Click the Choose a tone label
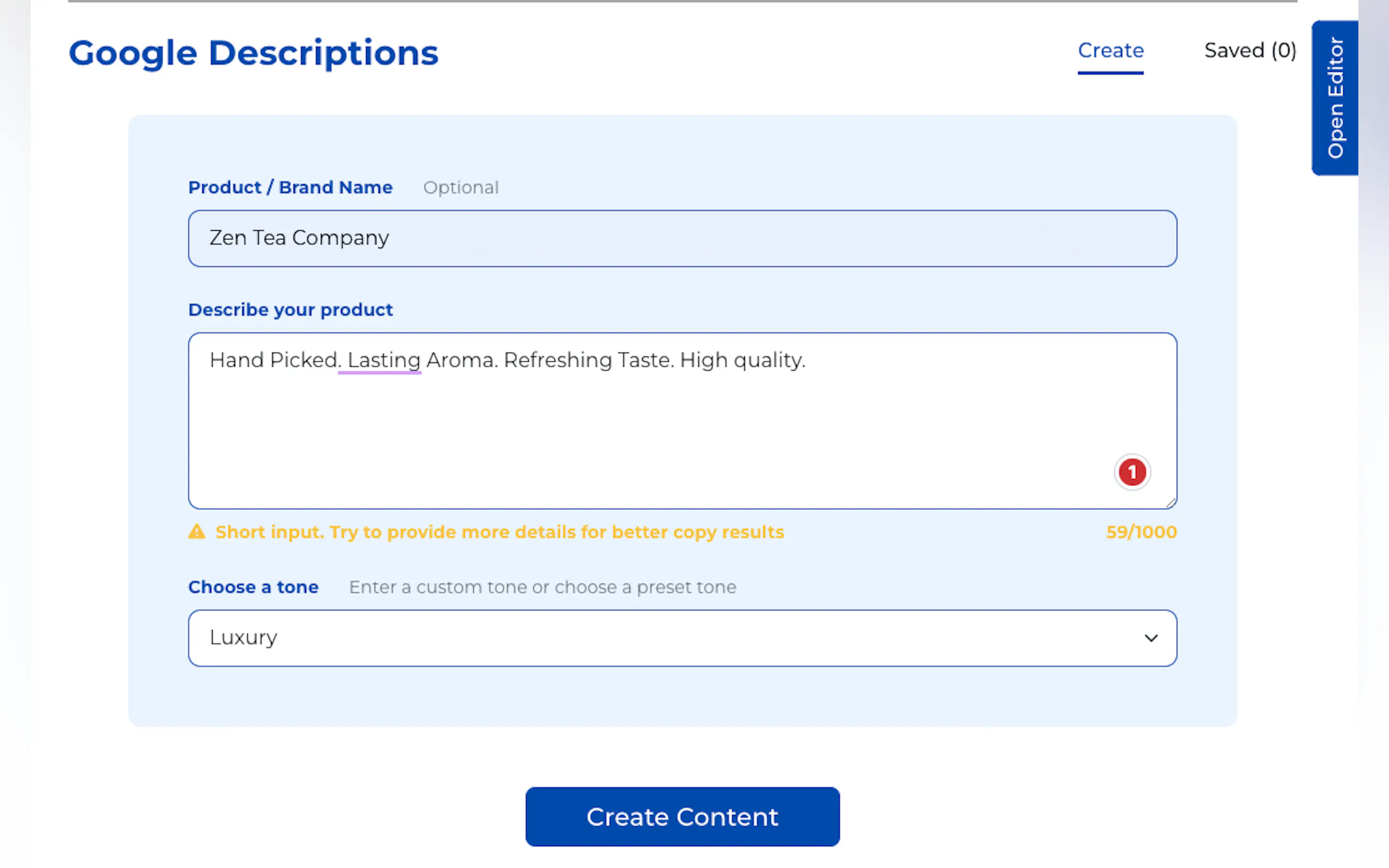 pyautogui.click(x=253, y=587)
